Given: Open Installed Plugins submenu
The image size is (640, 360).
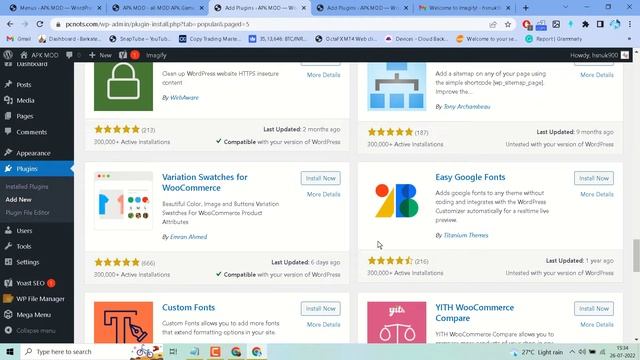Looking at the screenshot, I should [27, 187].
